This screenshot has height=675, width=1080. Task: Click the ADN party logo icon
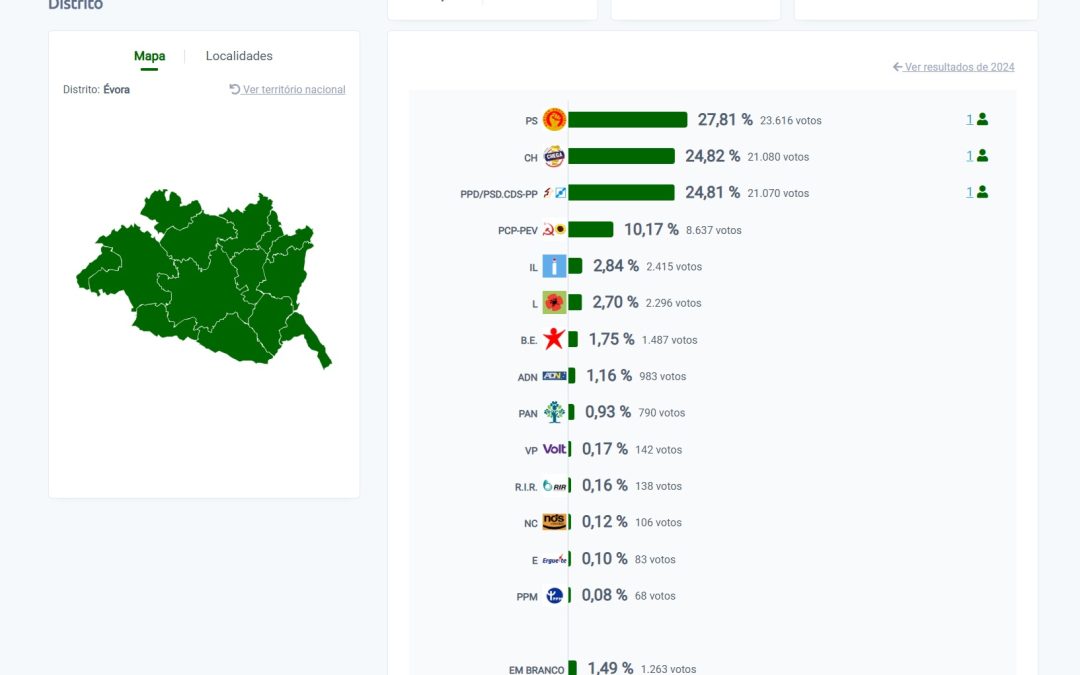click(x=554, y=376)
